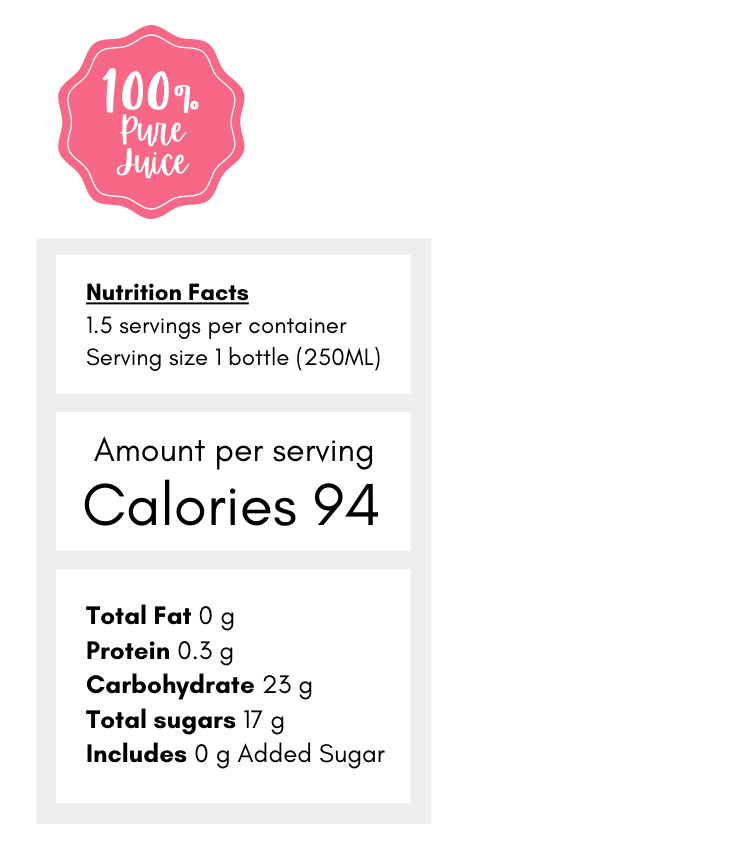
Task: Click the "(250ML)" volume text
Action: pos(339,358)
